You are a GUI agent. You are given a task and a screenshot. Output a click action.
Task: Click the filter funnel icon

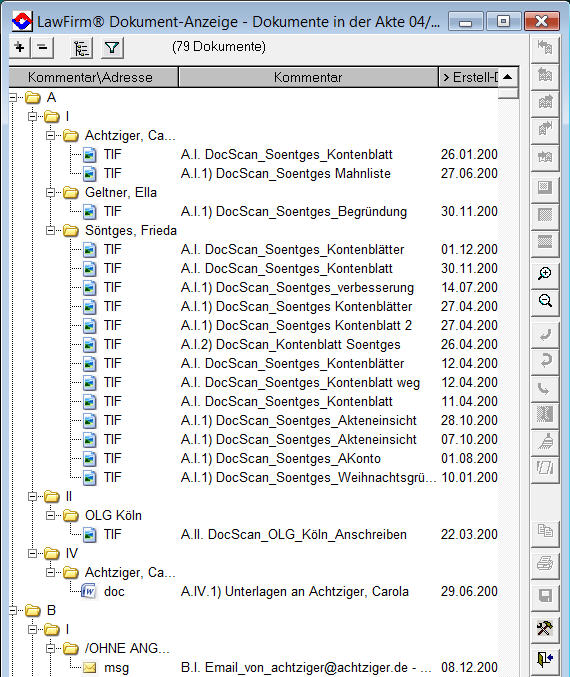click(112, 47)
